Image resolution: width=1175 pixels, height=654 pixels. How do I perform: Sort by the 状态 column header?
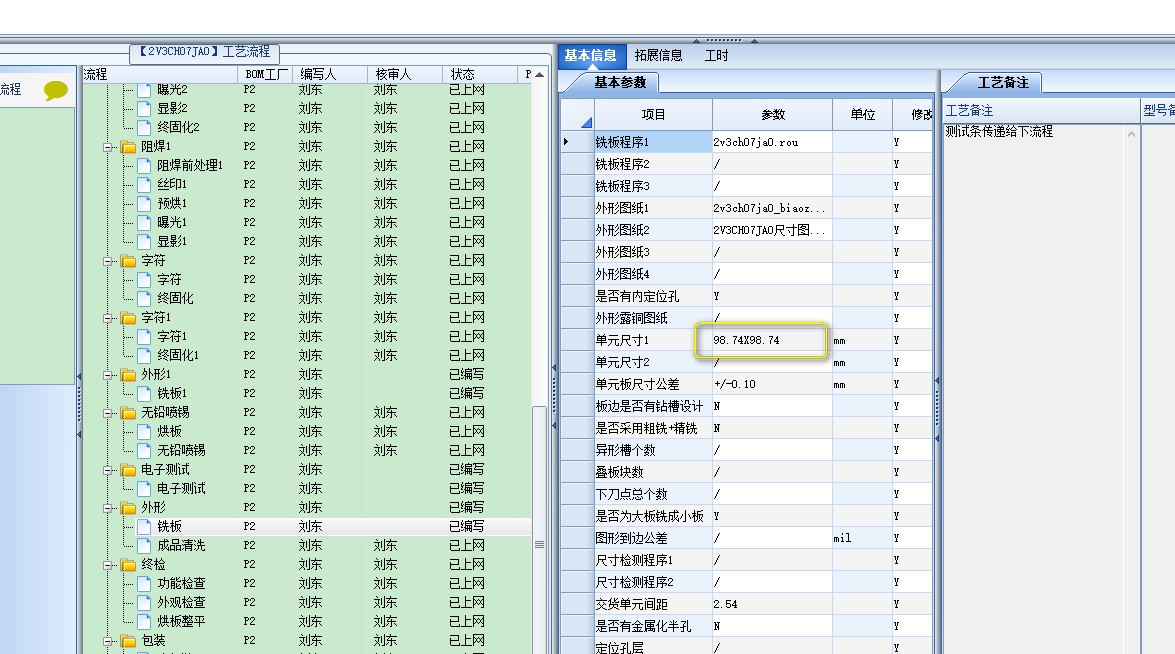[480, 74]
